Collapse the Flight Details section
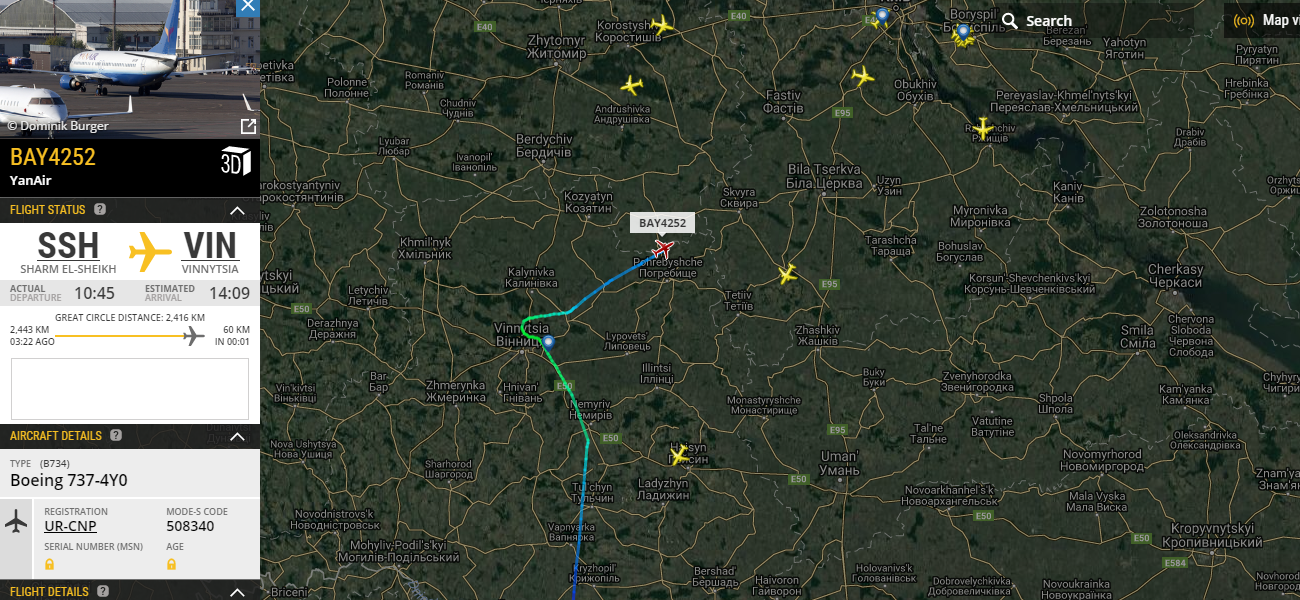The width and height of the screenshot is (1300, 600). pos(237,592)
